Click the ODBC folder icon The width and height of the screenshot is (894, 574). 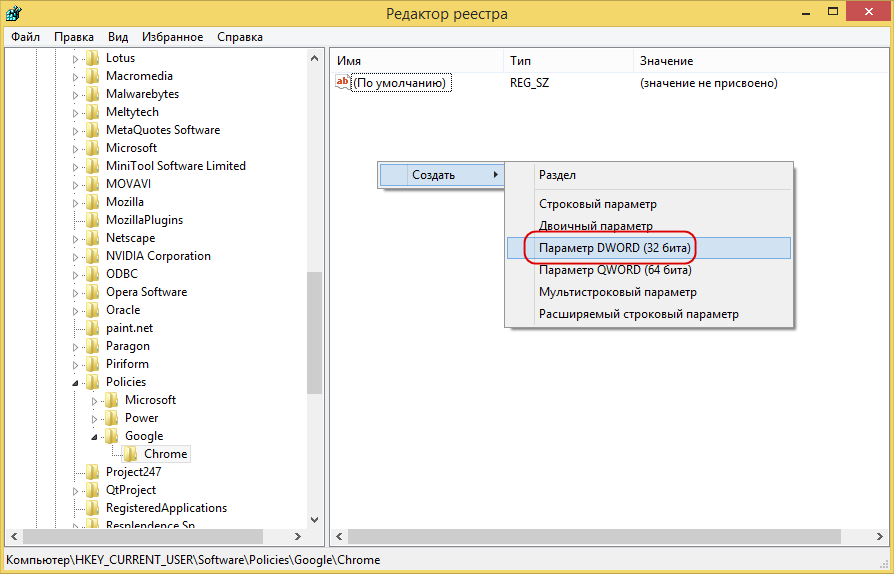pyautogui.click(x=92, y=274)
